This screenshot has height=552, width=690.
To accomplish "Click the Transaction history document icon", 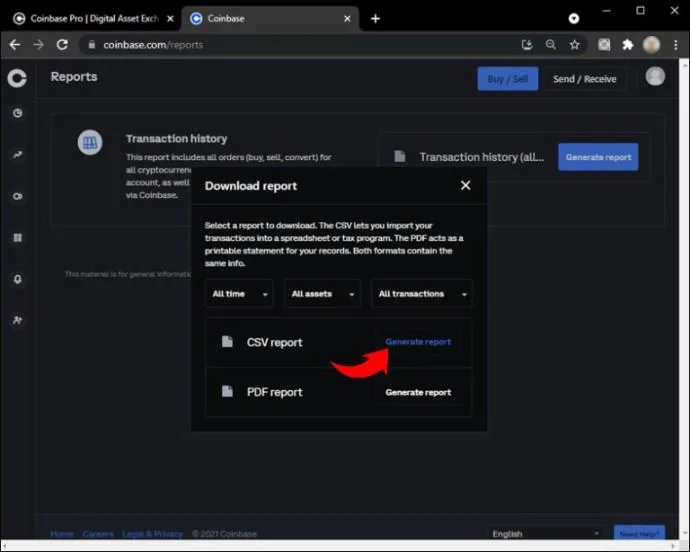I will tap(400, 156).
